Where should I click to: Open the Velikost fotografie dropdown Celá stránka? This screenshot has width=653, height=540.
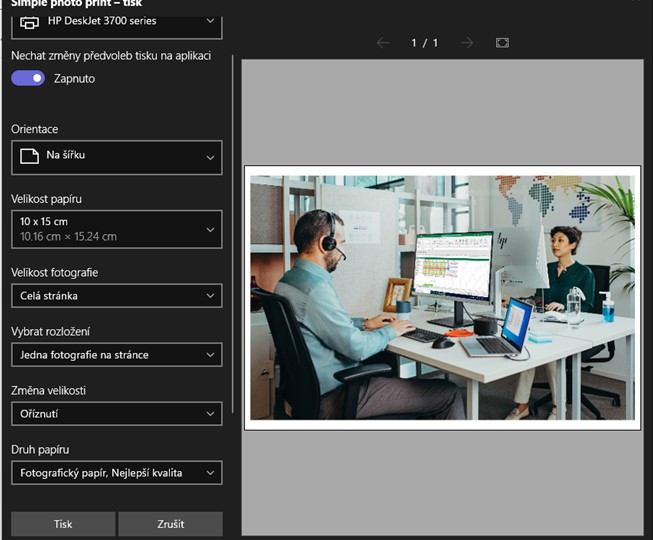click(x=117, y=296)
